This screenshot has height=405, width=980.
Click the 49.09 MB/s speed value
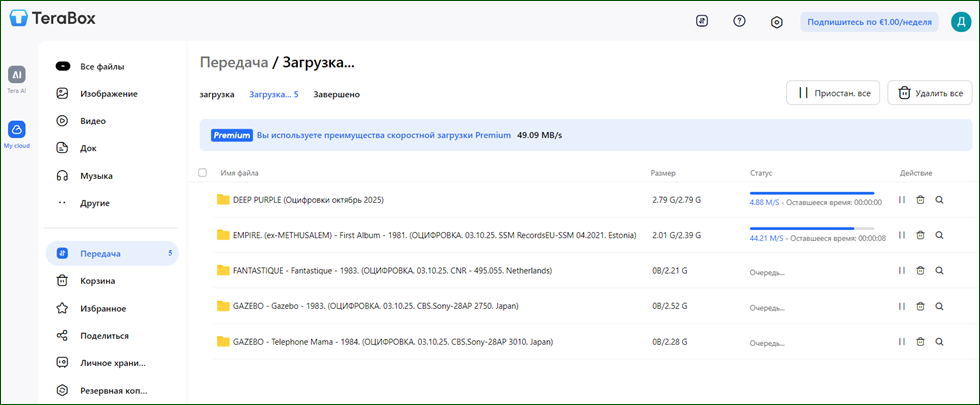point(539,135)
